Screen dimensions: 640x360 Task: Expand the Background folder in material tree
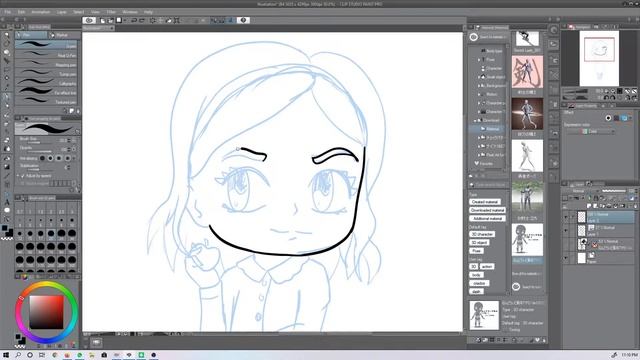[x=479, y=86]
